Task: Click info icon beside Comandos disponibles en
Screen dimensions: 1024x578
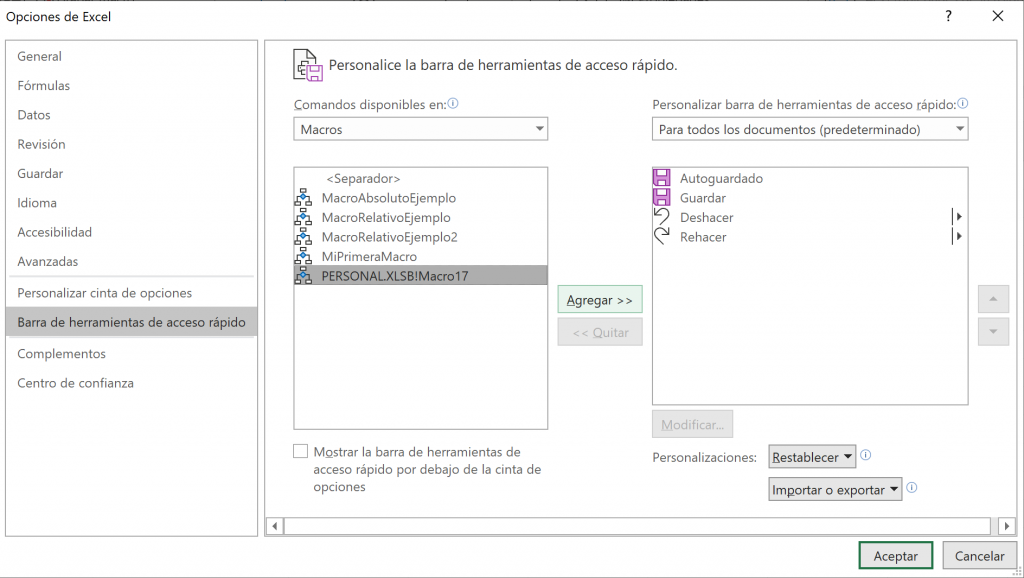Action: coord(453,103)
